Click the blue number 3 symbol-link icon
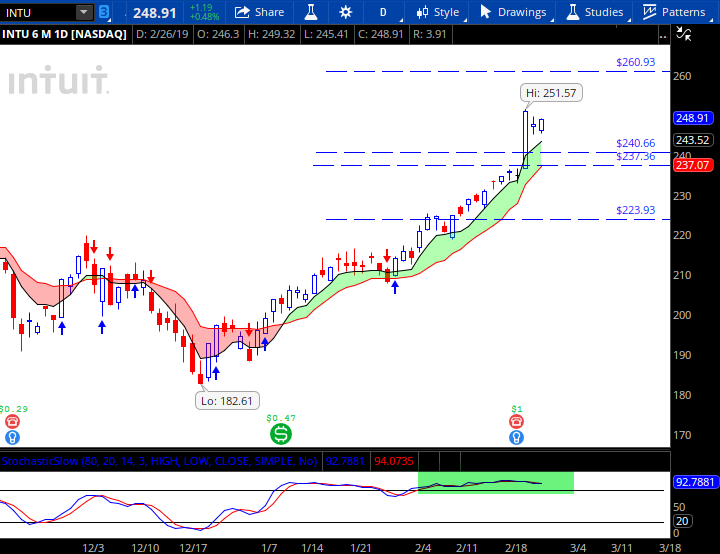Image resolution: width=720 pixels, height=554 pixels. coord(104,12)
